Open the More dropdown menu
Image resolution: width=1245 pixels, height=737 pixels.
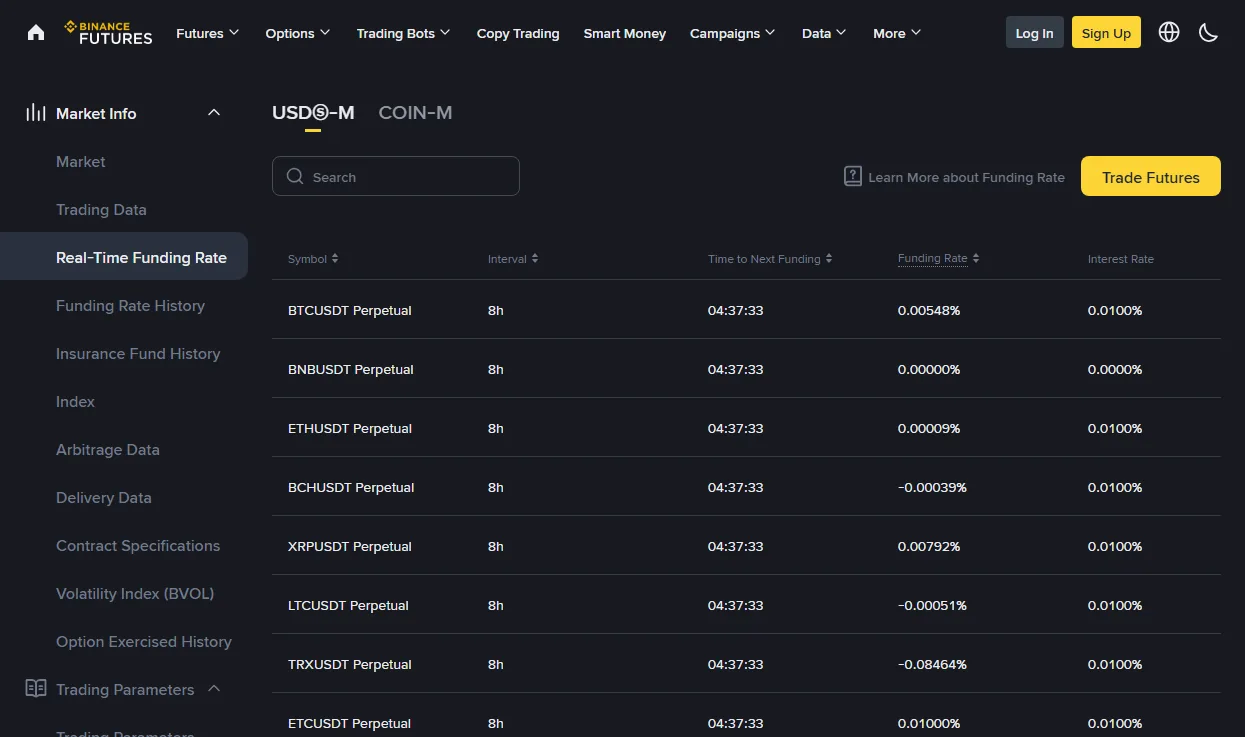897,33
